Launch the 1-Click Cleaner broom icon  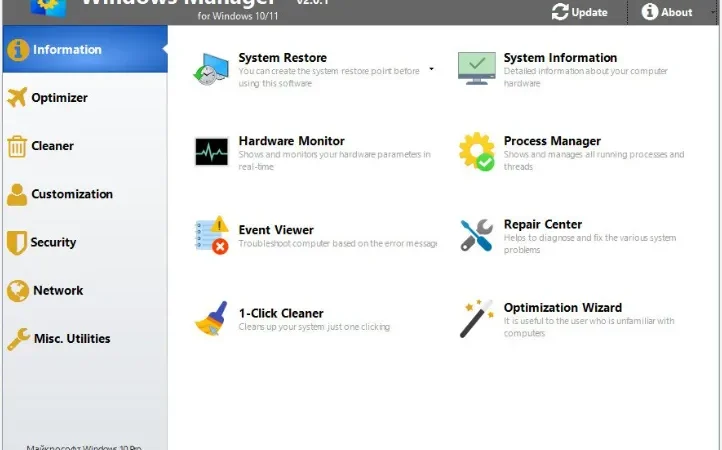[211, 318]
